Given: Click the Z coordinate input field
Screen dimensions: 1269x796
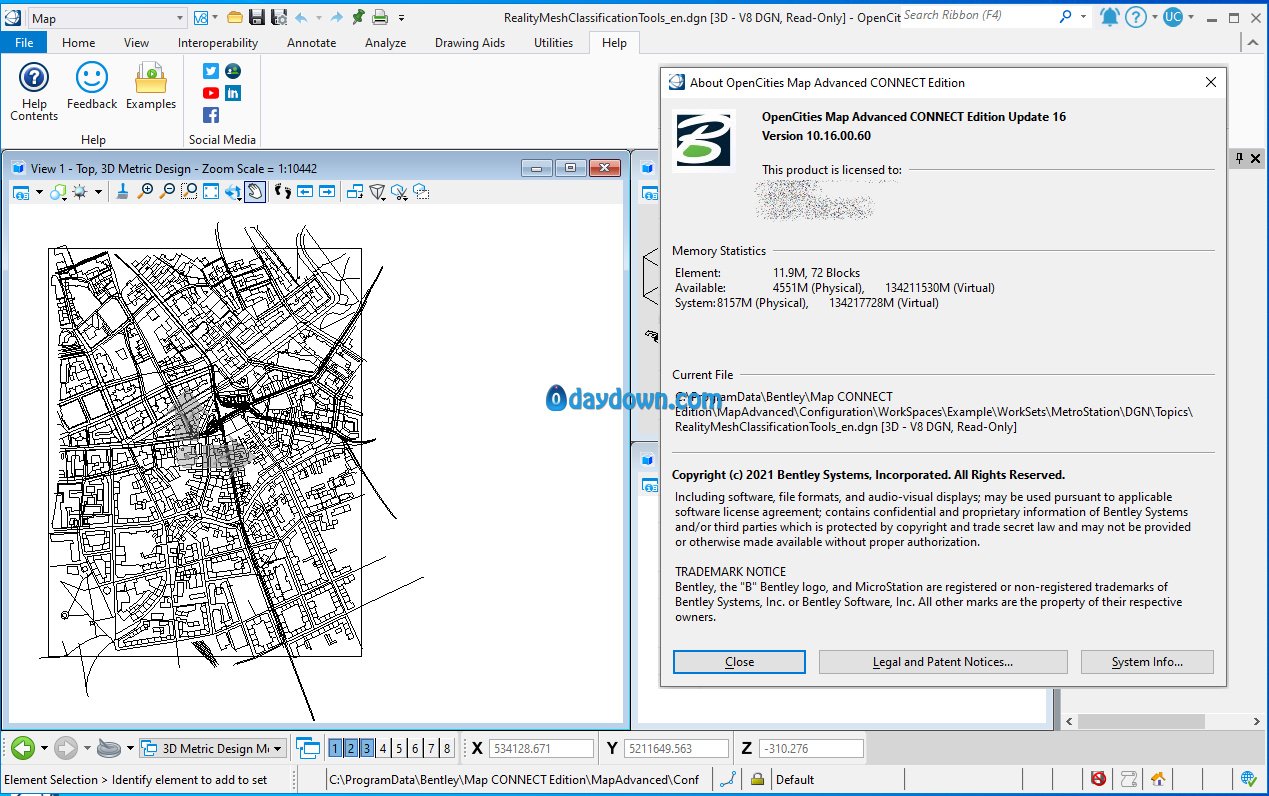Looking at the screenshot, I should pyautogui.click(x=810, y=748).
